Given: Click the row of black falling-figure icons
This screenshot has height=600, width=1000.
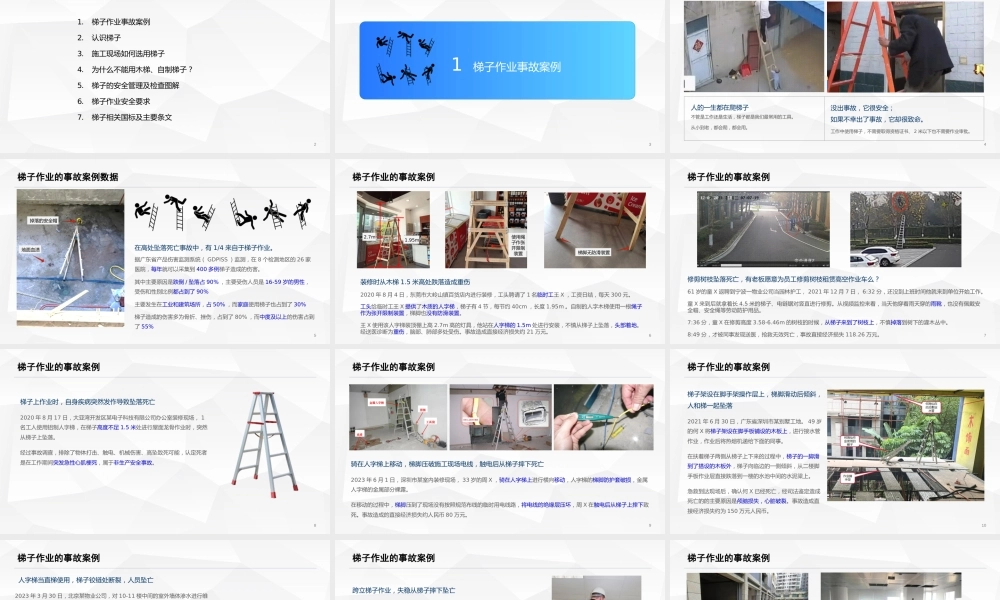Looking at the screenshot, I should [223, 213].
